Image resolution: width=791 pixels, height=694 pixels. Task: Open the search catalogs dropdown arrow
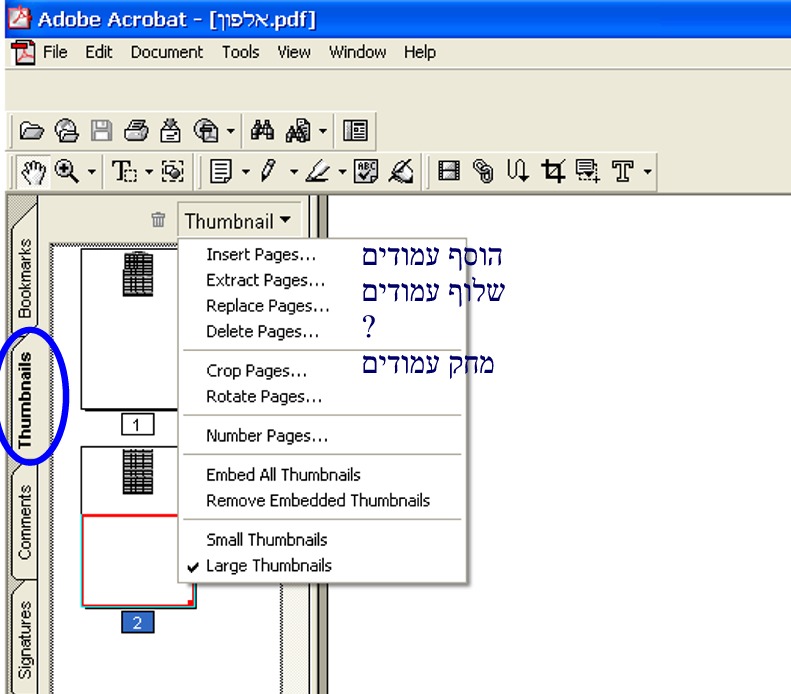(323, 131)
